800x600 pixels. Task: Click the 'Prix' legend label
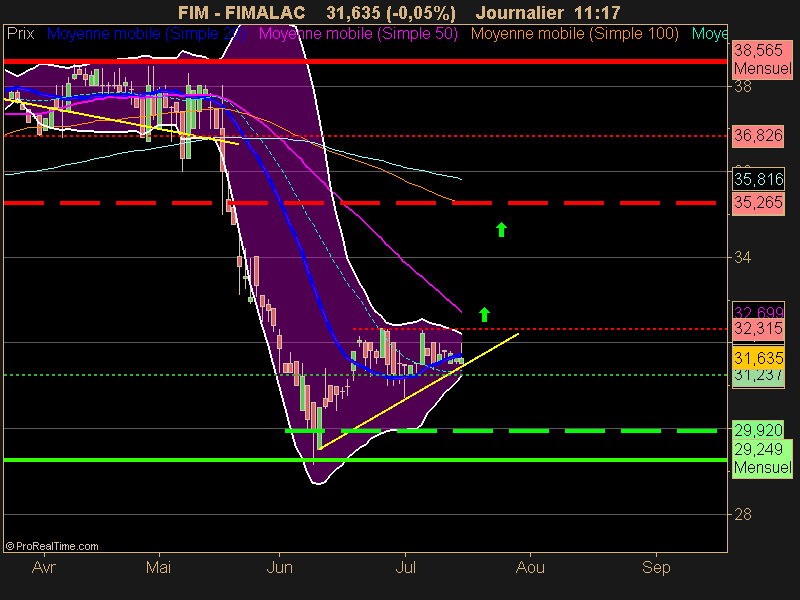click(20, 34)
